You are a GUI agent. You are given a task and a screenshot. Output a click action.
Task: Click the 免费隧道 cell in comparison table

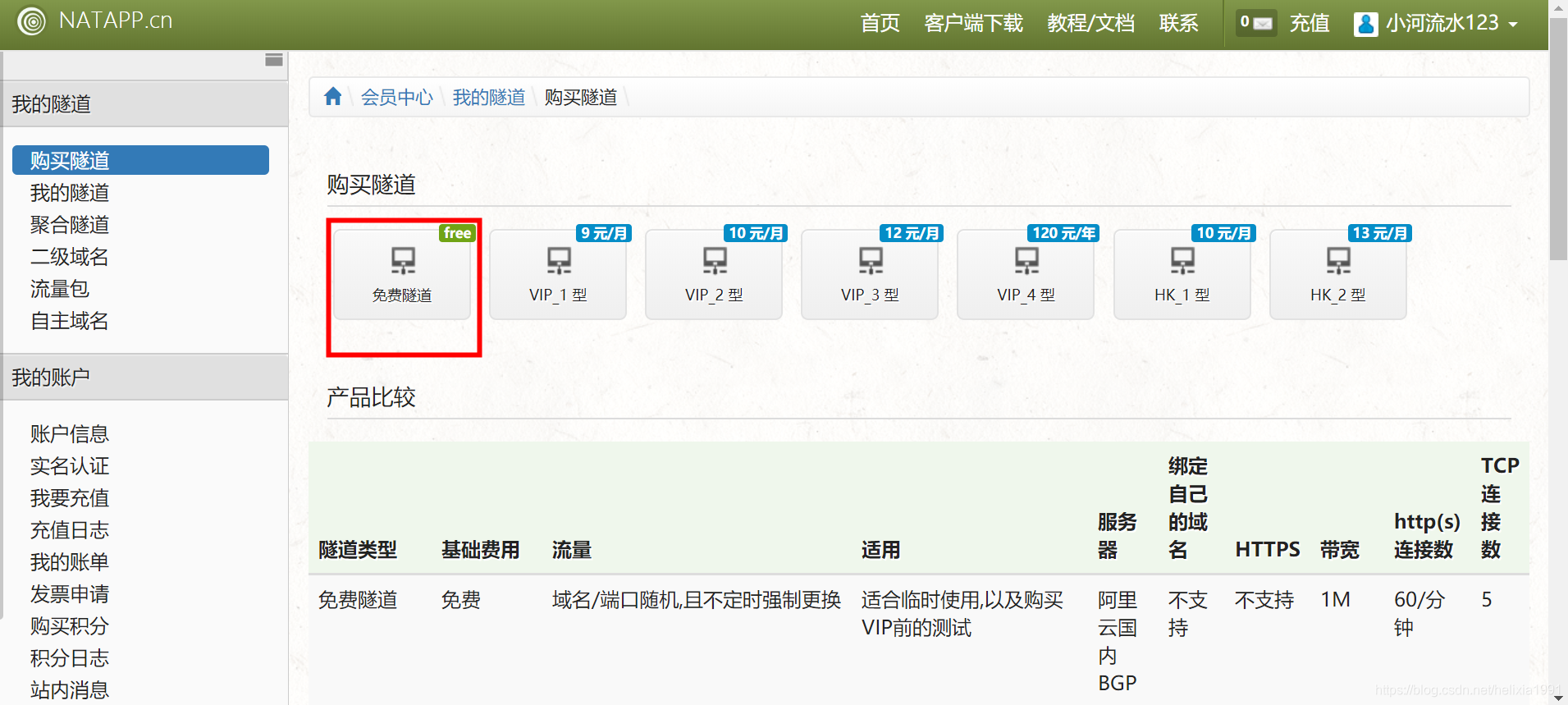click(358, 600)
